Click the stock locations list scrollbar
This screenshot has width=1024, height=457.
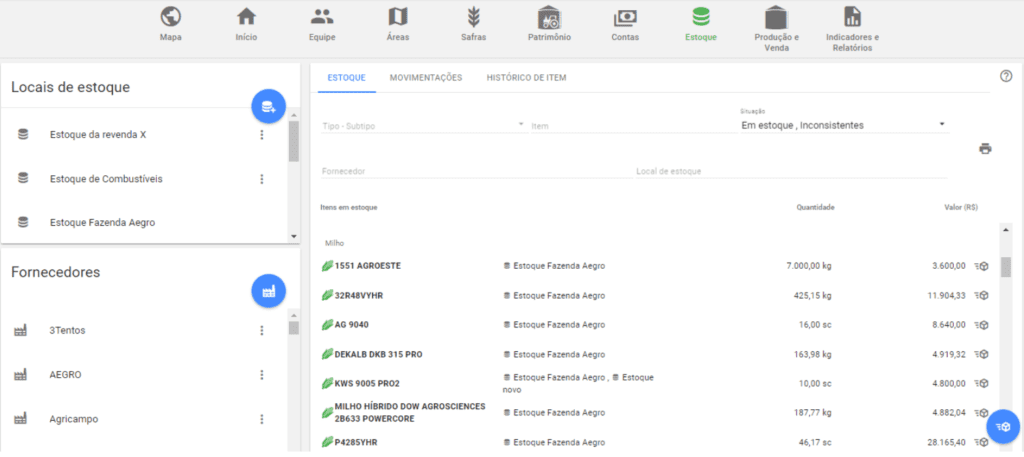coord(293,142)
